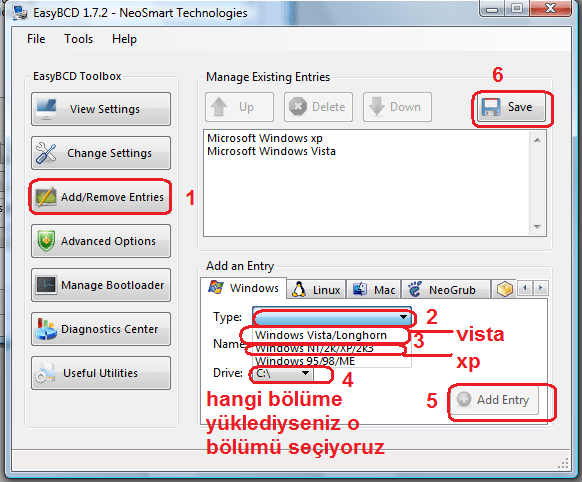Open the Help menu
This screenshot has height=482, width=582.
click(x=124, y=39)
